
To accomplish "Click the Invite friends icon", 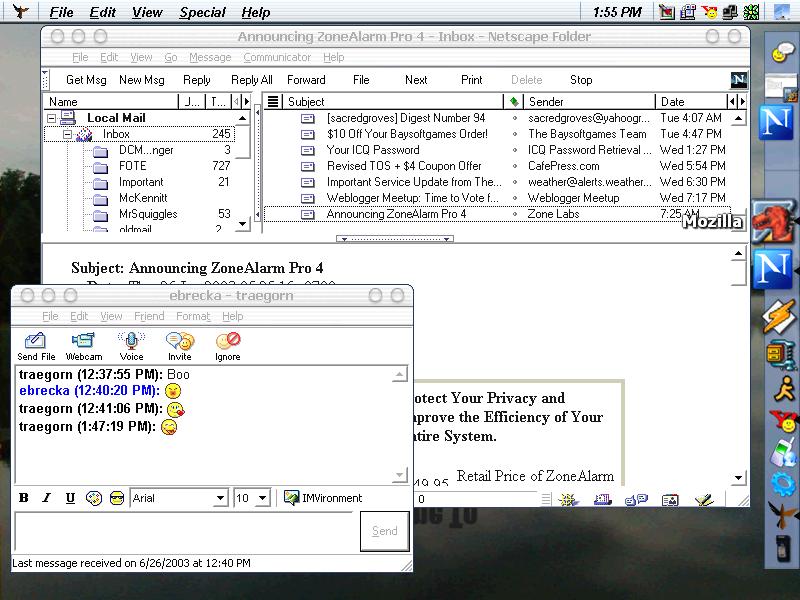I will [x=180, y=346].
